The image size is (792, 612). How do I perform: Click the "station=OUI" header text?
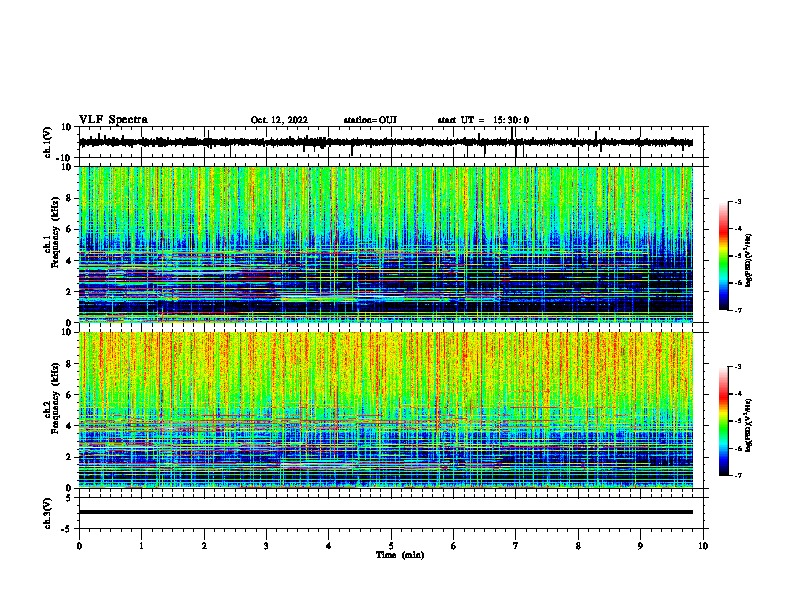point(370,120)
